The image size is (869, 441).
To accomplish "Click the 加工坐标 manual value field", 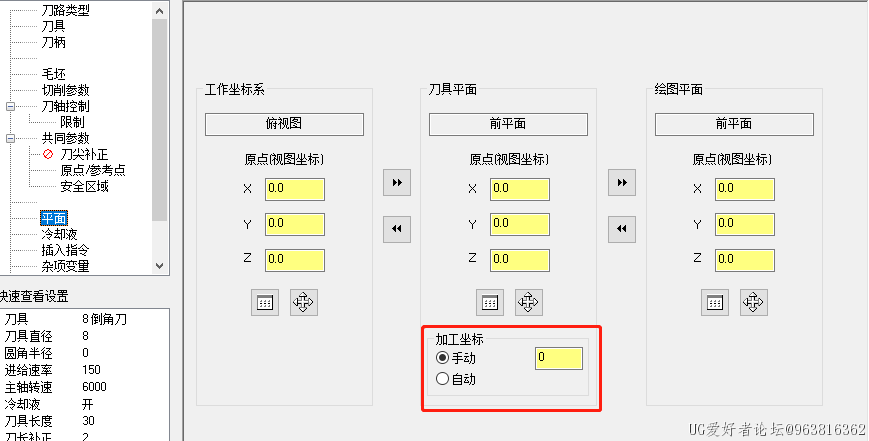I will pos(558,358).
